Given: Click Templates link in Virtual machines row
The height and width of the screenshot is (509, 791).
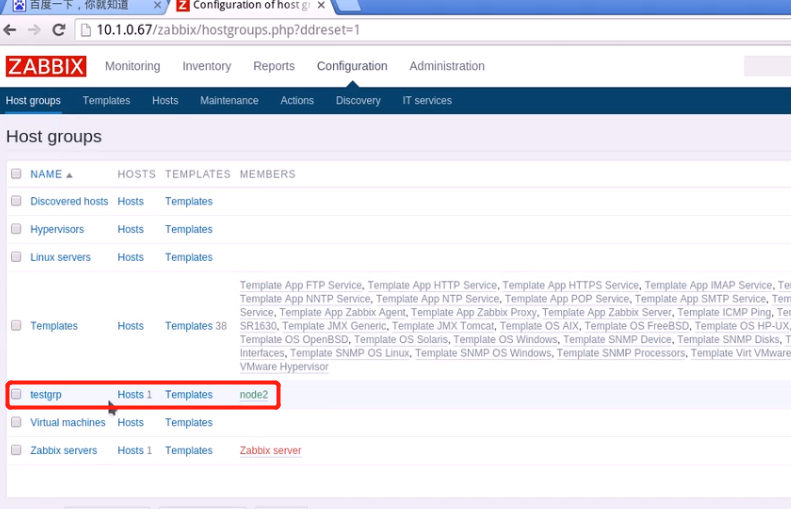Looking at the screenshot, I should coord(189,423).
